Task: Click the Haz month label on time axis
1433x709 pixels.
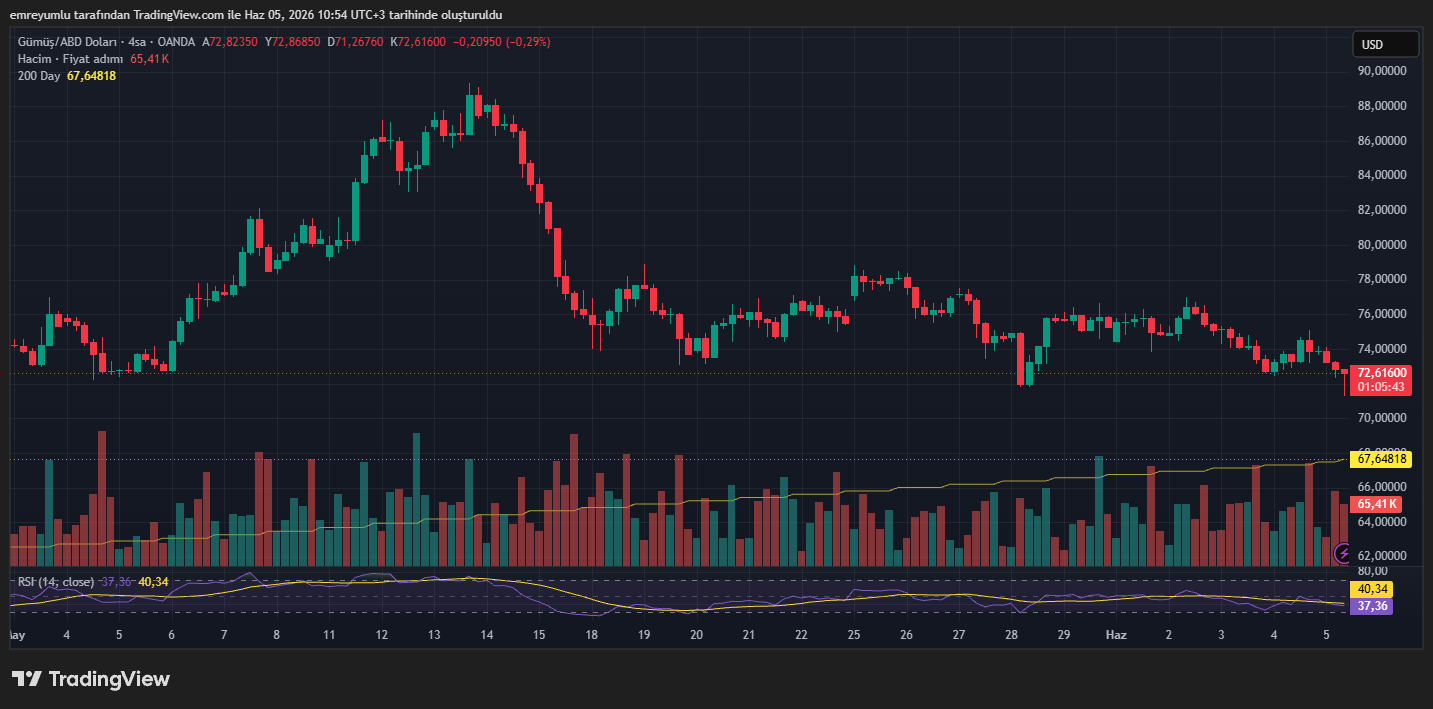Action: 1116,635
